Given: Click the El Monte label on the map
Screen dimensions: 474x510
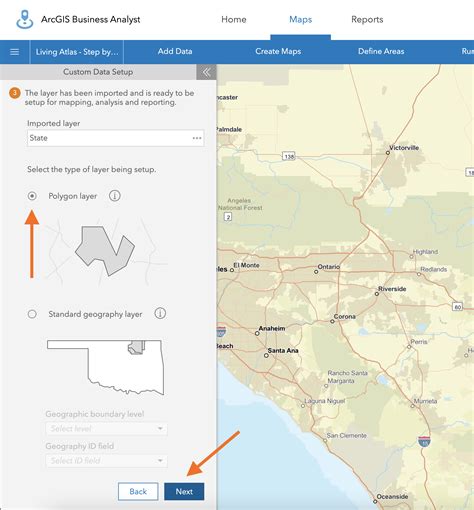Looking at the screenshot, I should click(x=246, y=265).
